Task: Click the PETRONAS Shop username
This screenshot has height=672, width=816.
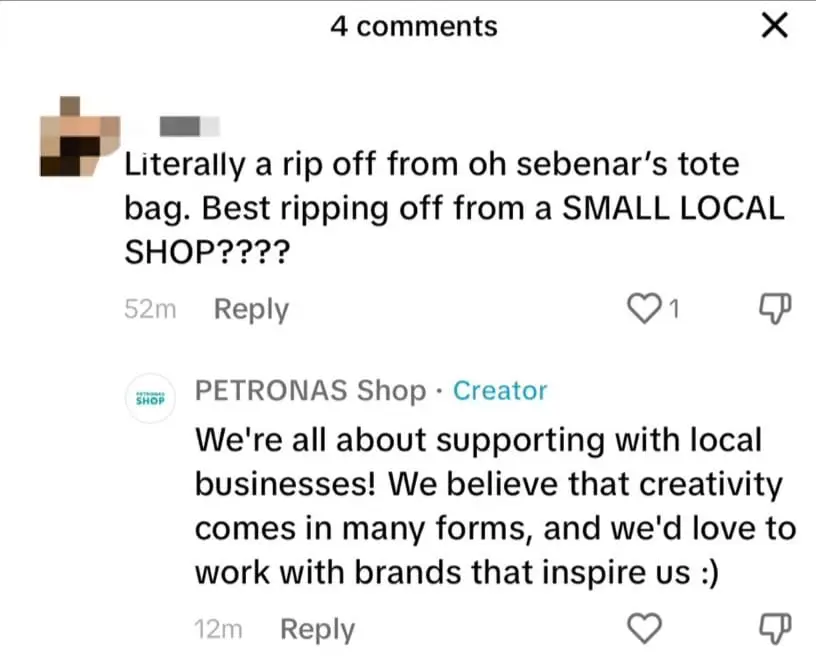Action: (x=312, y=391)
